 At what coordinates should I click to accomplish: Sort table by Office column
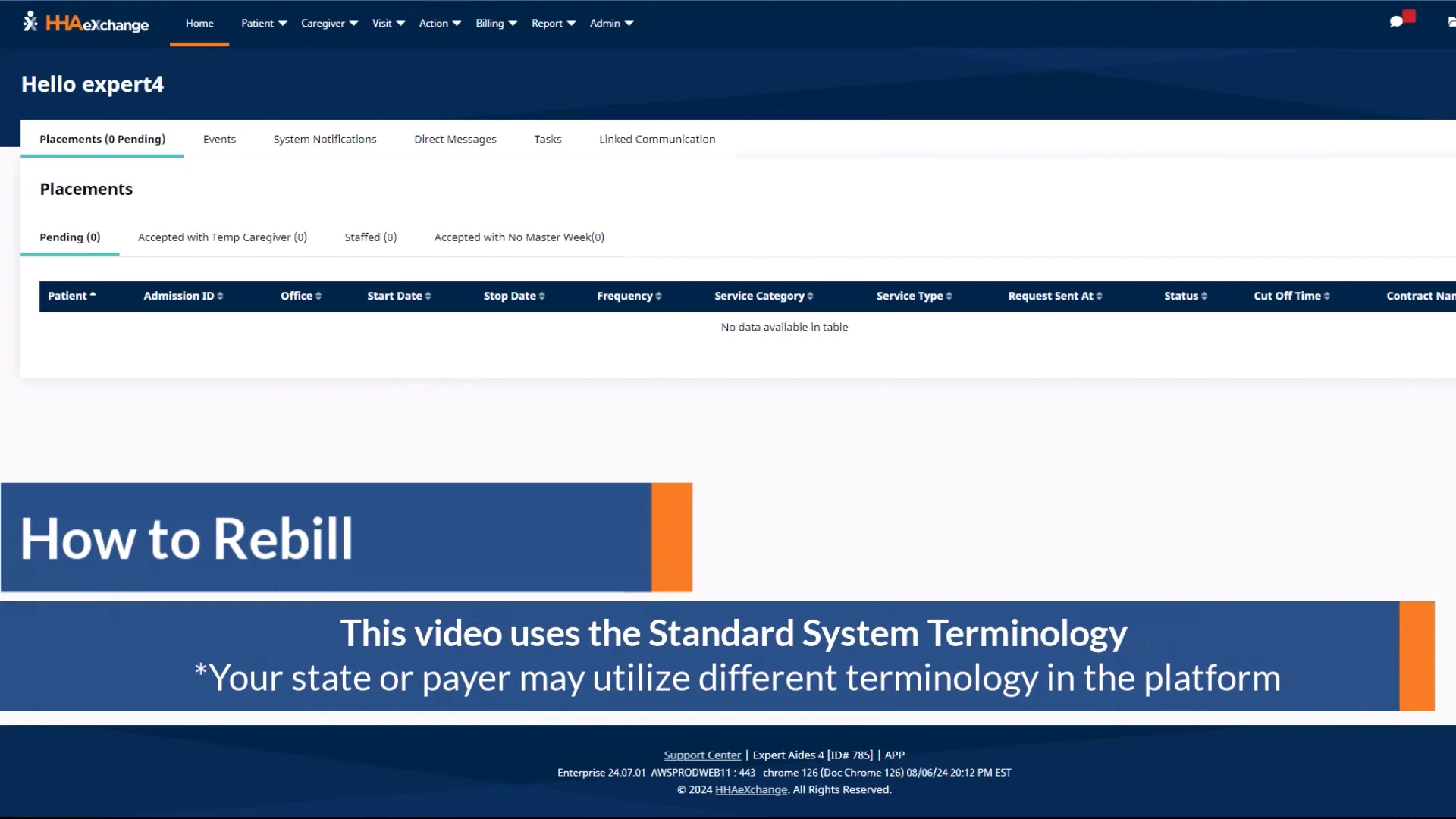click(x=301, y=296)
